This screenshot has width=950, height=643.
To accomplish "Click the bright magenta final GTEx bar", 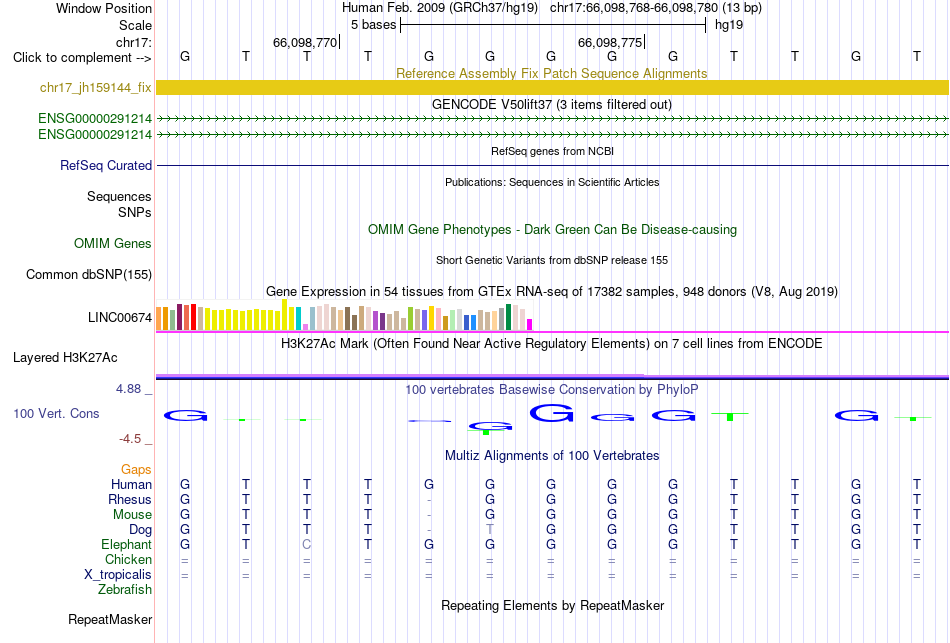I will (530, 325).
